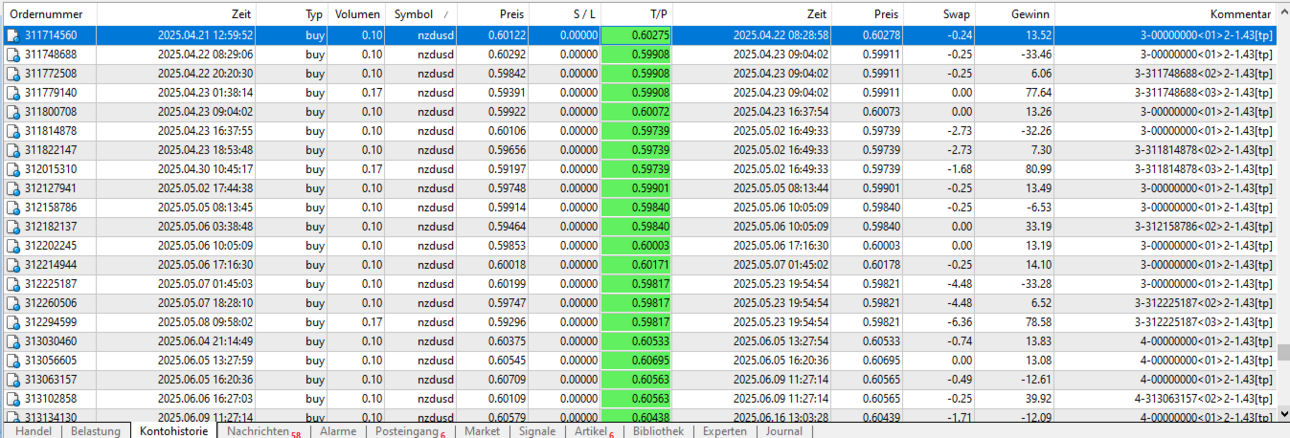Select order icon for order 311714560
This screenshot has width=1290, height=438.
[x=13, y=35]
